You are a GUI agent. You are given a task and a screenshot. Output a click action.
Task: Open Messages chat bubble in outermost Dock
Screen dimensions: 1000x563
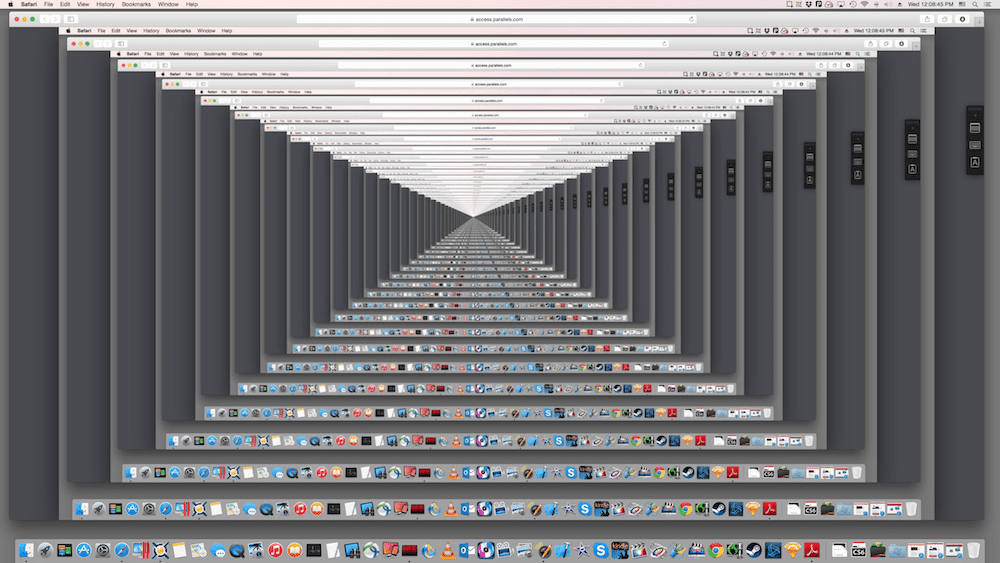tap(217, 550)
